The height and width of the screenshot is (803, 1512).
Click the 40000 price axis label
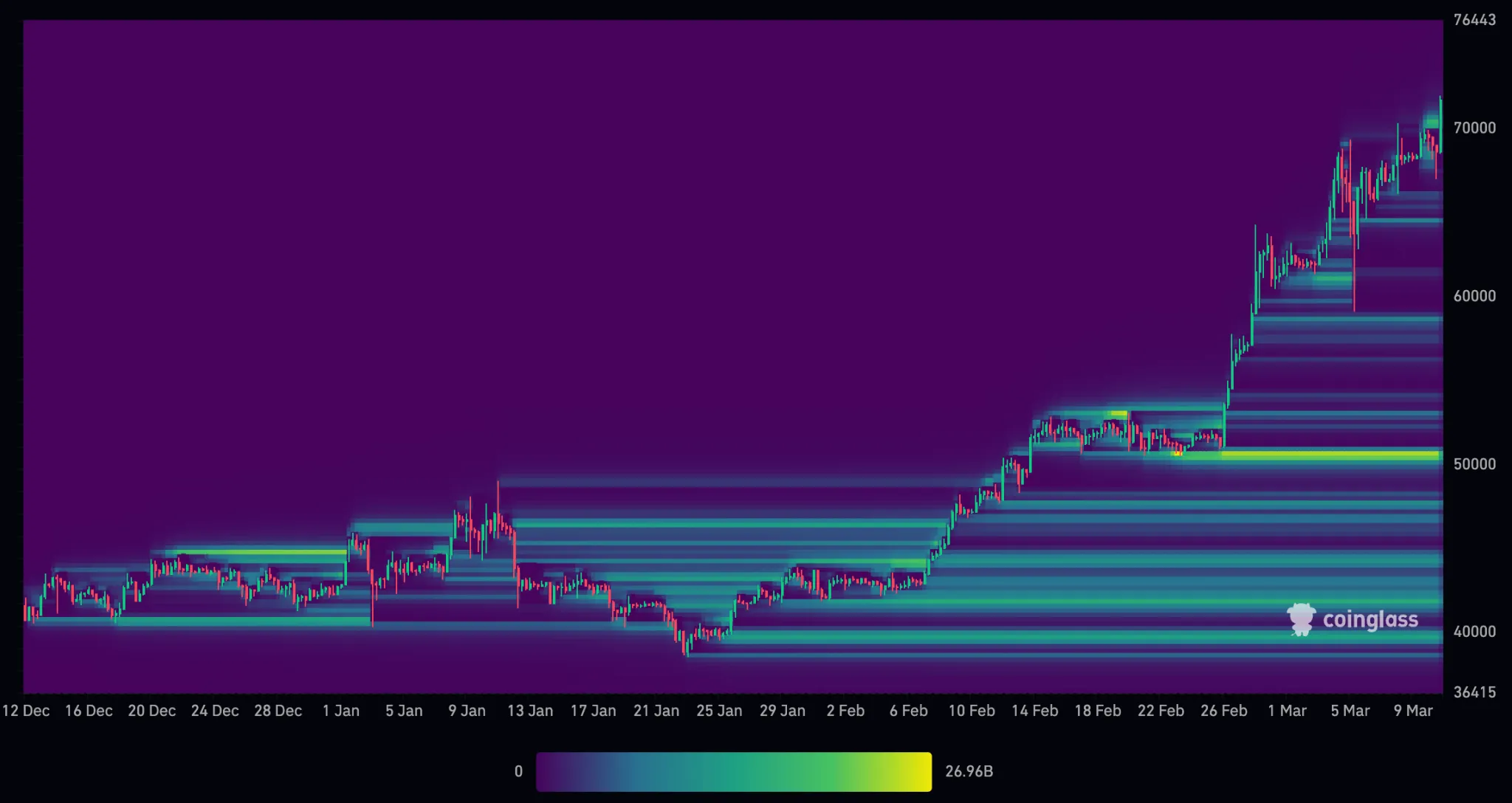click(x=1474, y=632)
